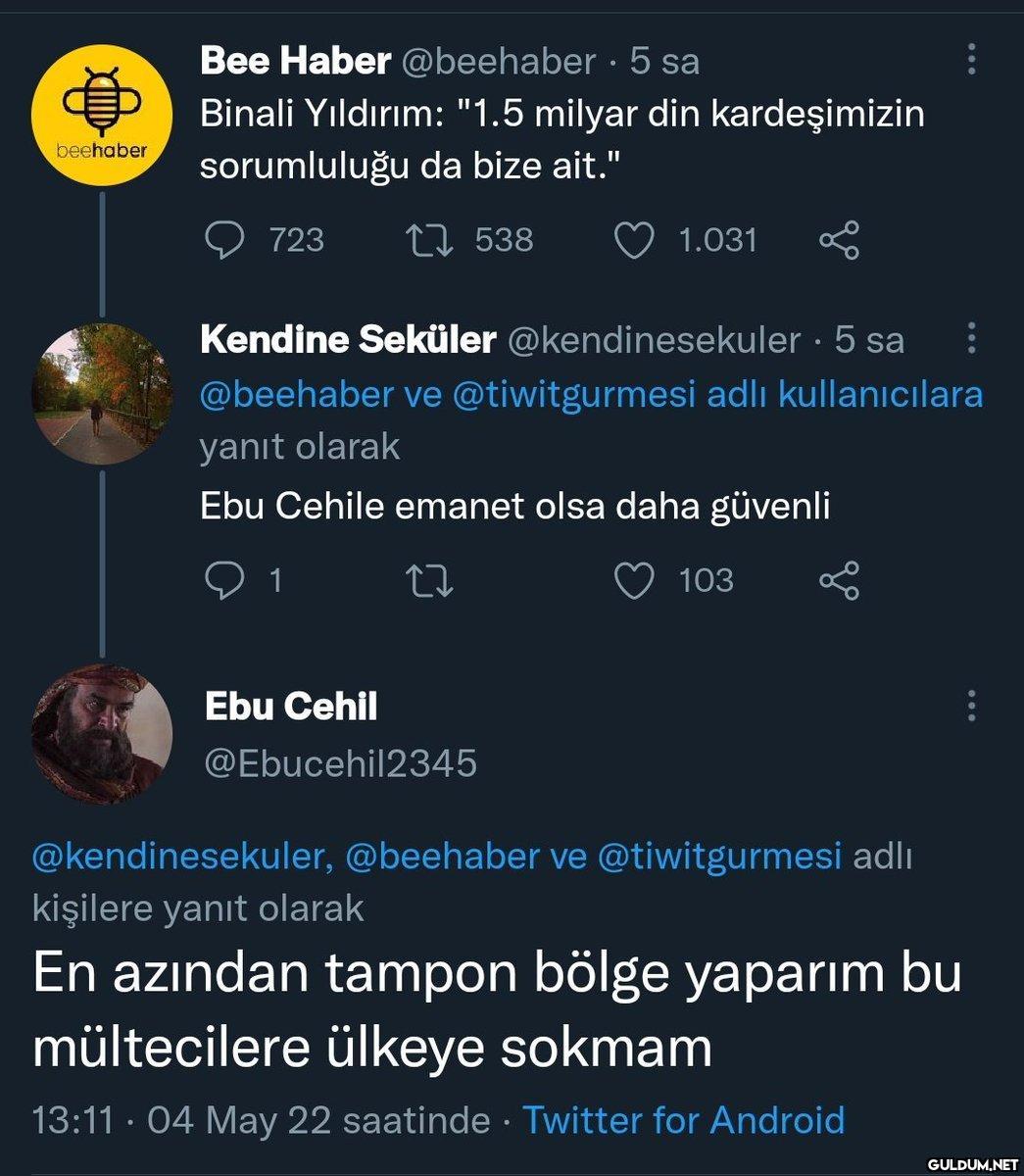Click the Kendine Seküler display name
Viewport: 1024px width, 1176px height.
(x=348, y=339)
